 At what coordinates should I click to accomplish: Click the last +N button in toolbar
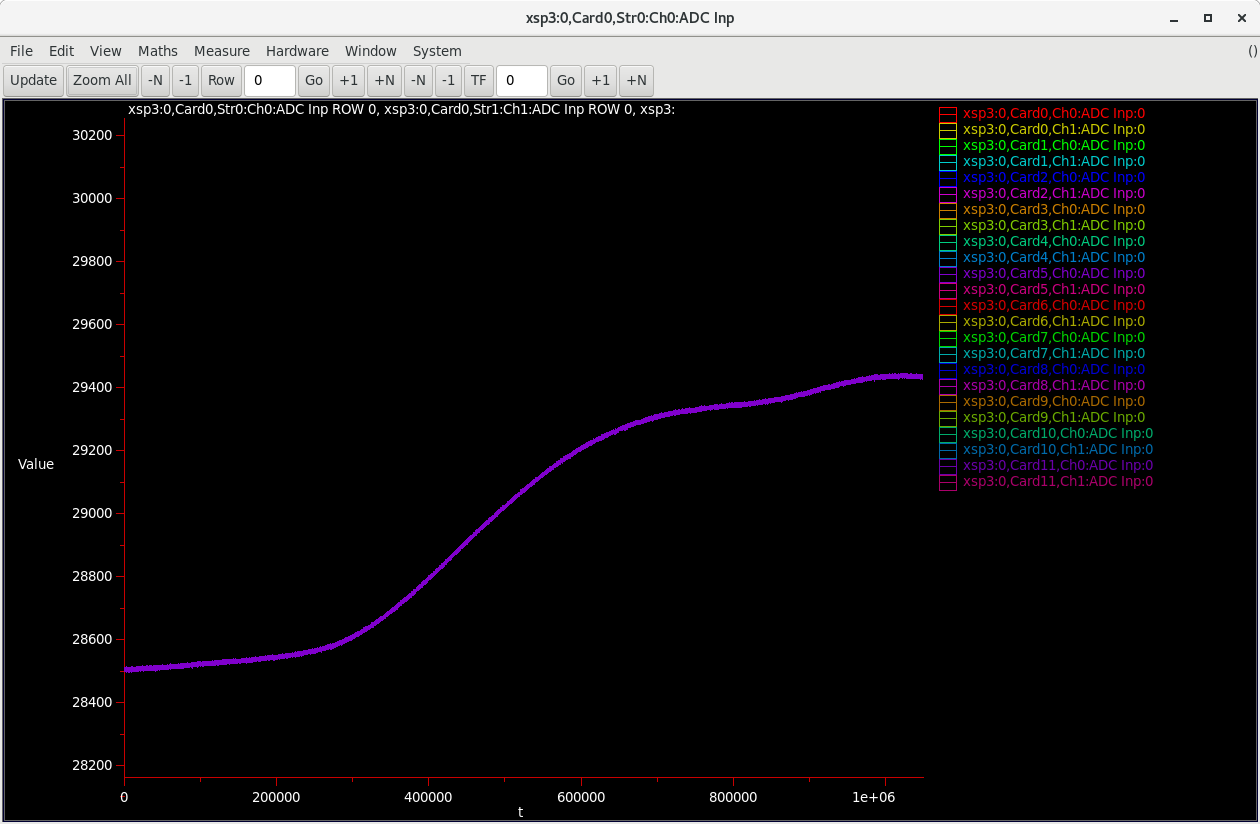pyautogui.click(x=637, y=81)
